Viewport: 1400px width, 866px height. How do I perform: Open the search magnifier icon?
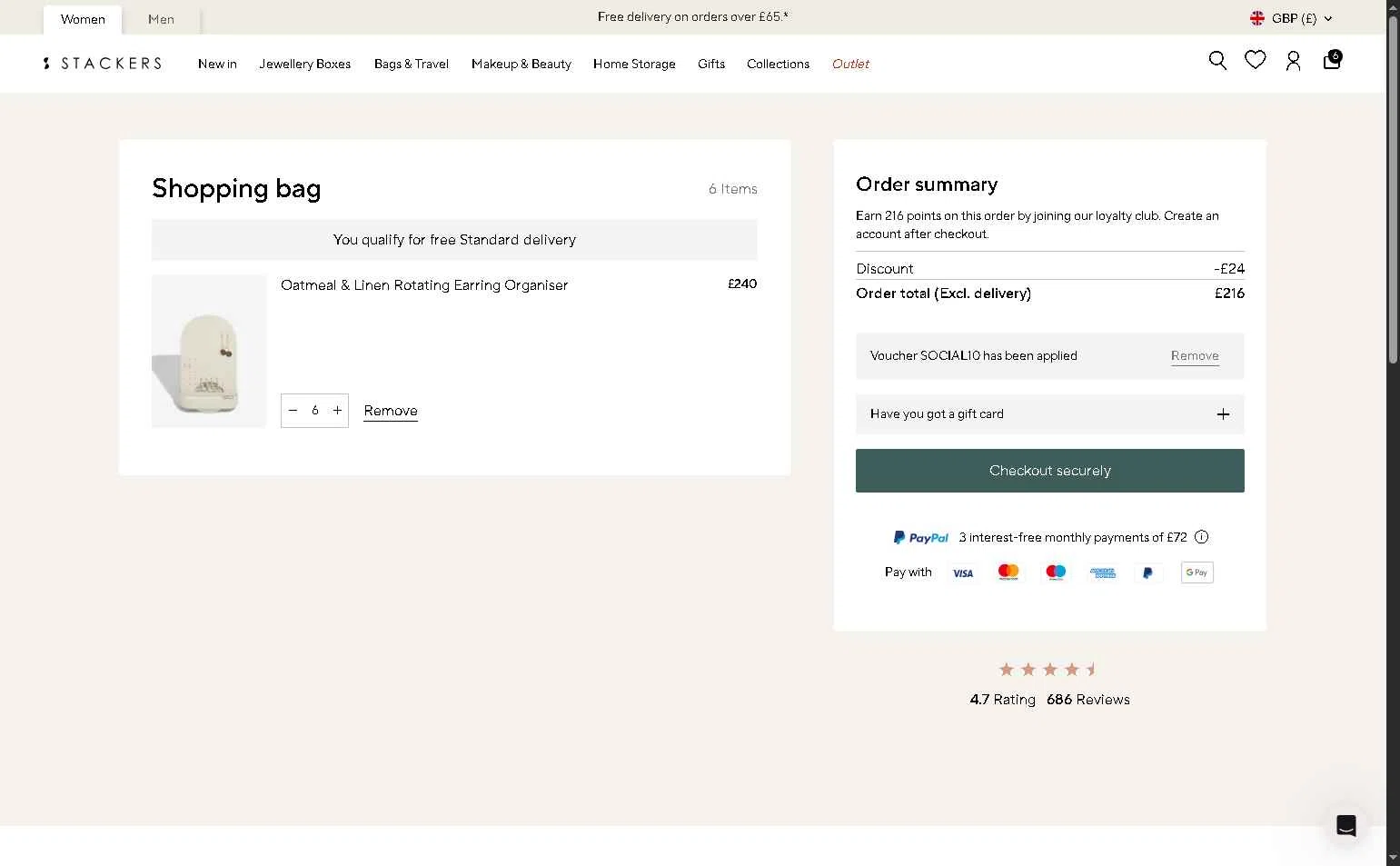[1217, 61]
